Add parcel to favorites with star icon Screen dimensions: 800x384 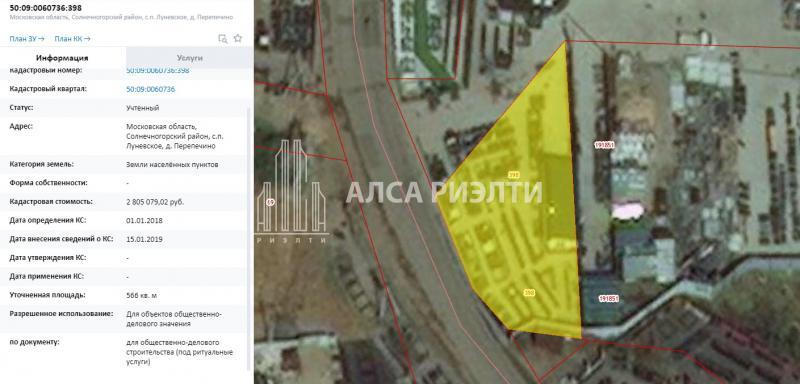pyautogui.click(x=238, y=38)
